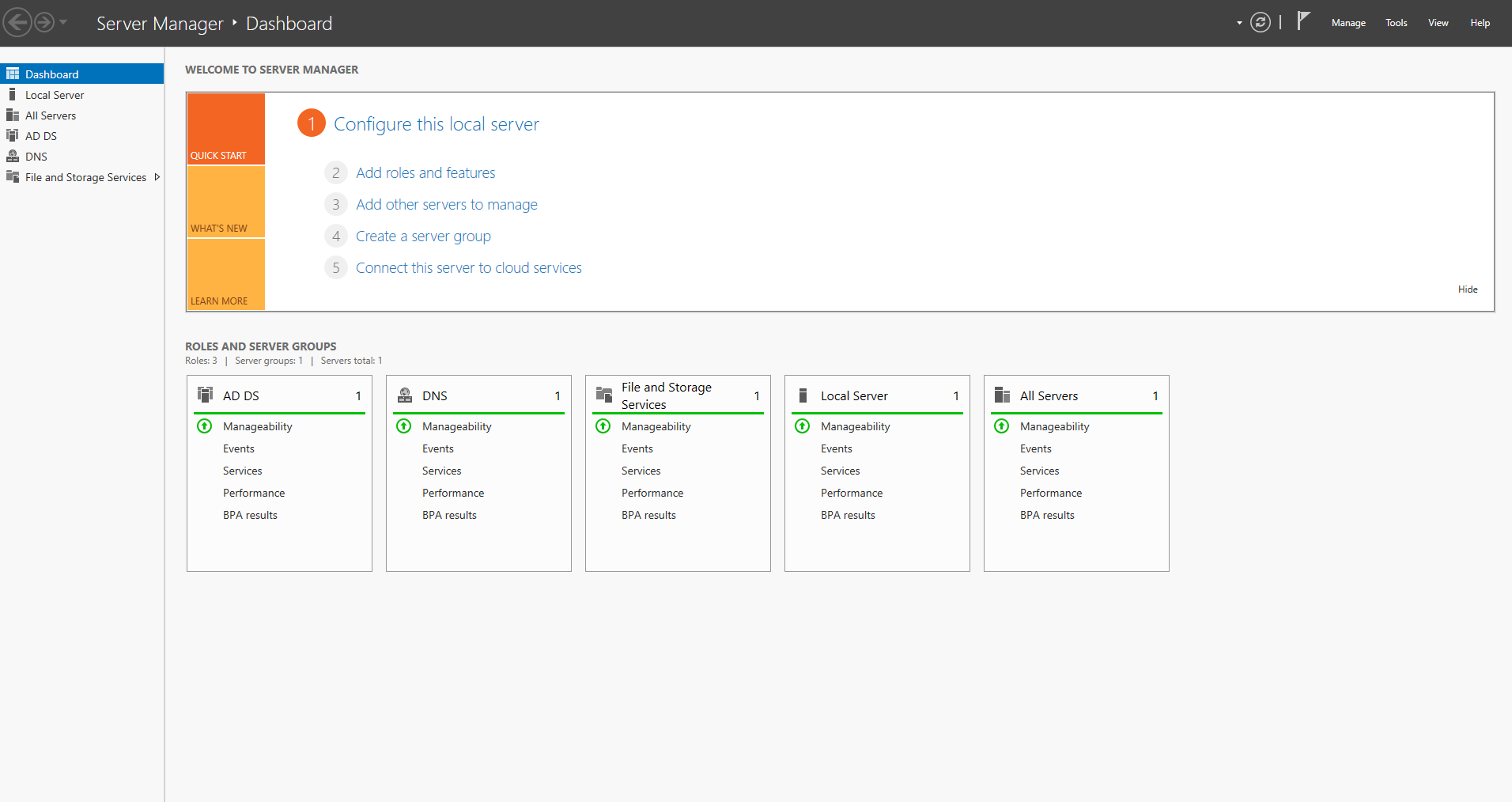Open Local Server tile title

854,395
